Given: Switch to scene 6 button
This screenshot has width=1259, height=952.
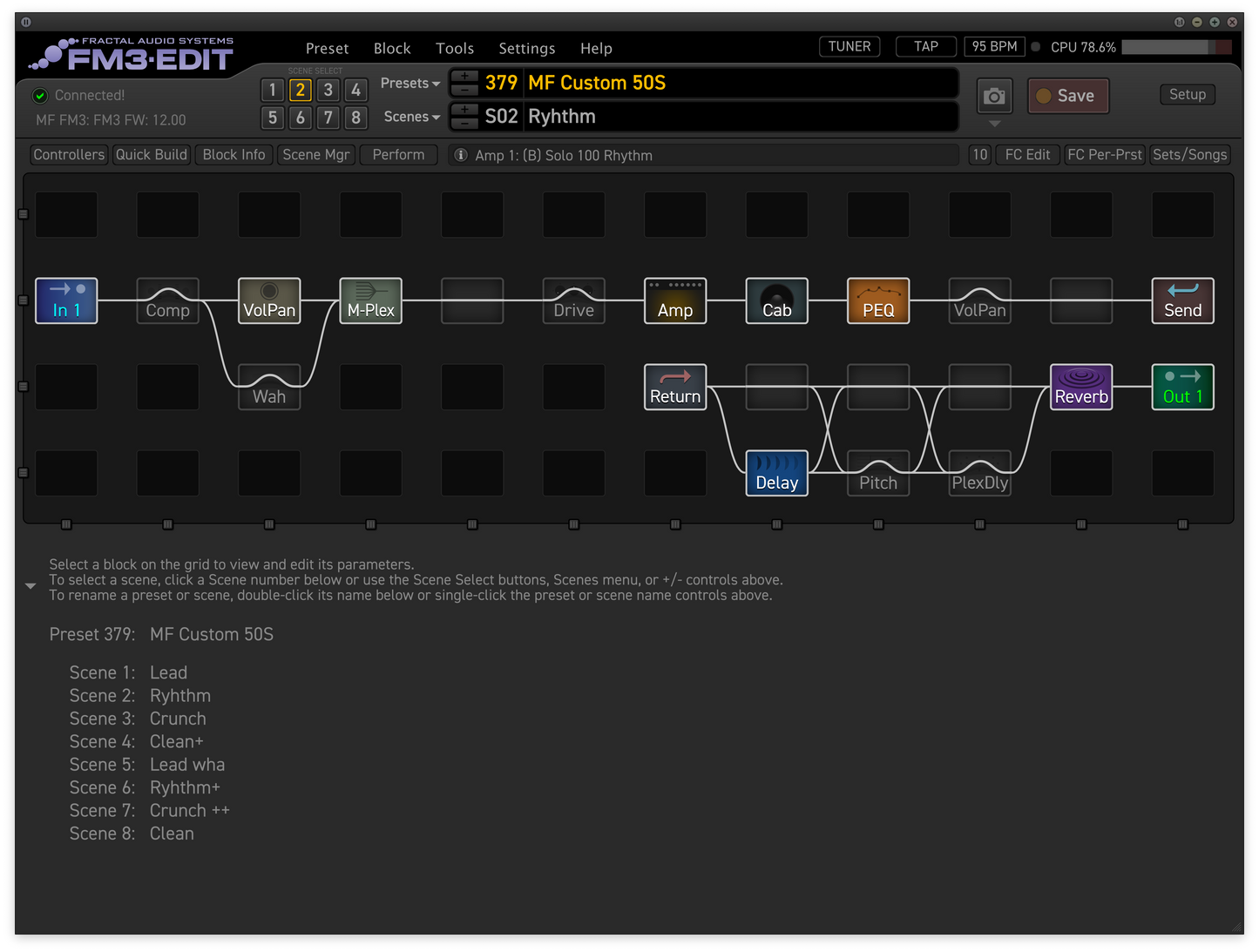Looking at the screenshot, I should tap(301, 118).
